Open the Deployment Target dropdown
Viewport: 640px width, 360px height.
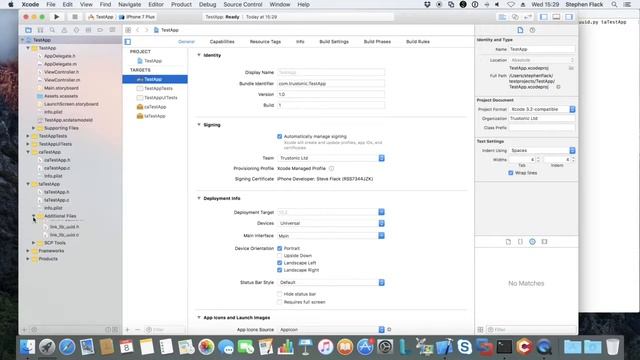tap(331, 212)
